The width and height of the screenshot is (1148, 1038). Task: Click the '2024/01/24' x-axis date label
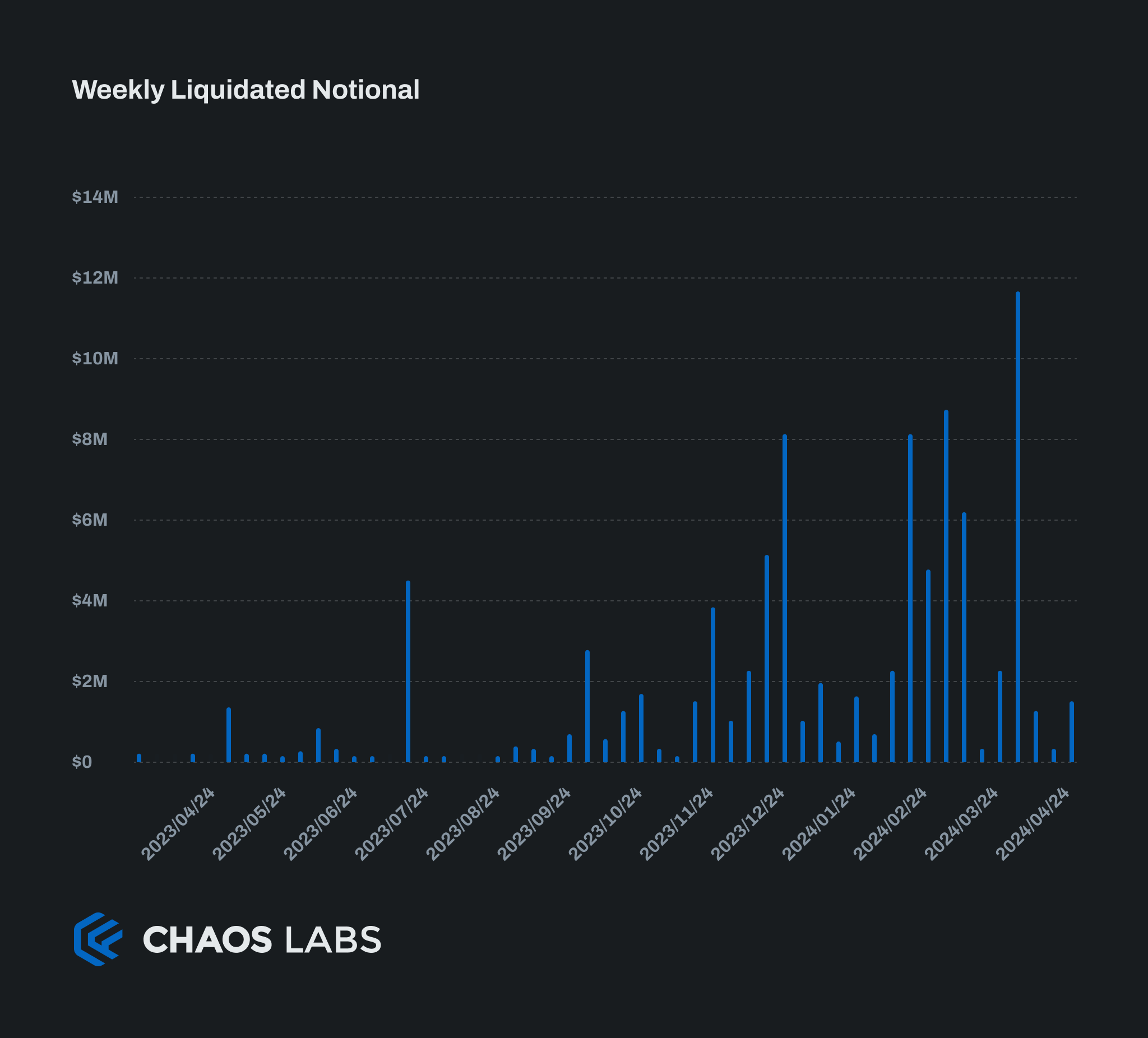[x=818, y=824]
